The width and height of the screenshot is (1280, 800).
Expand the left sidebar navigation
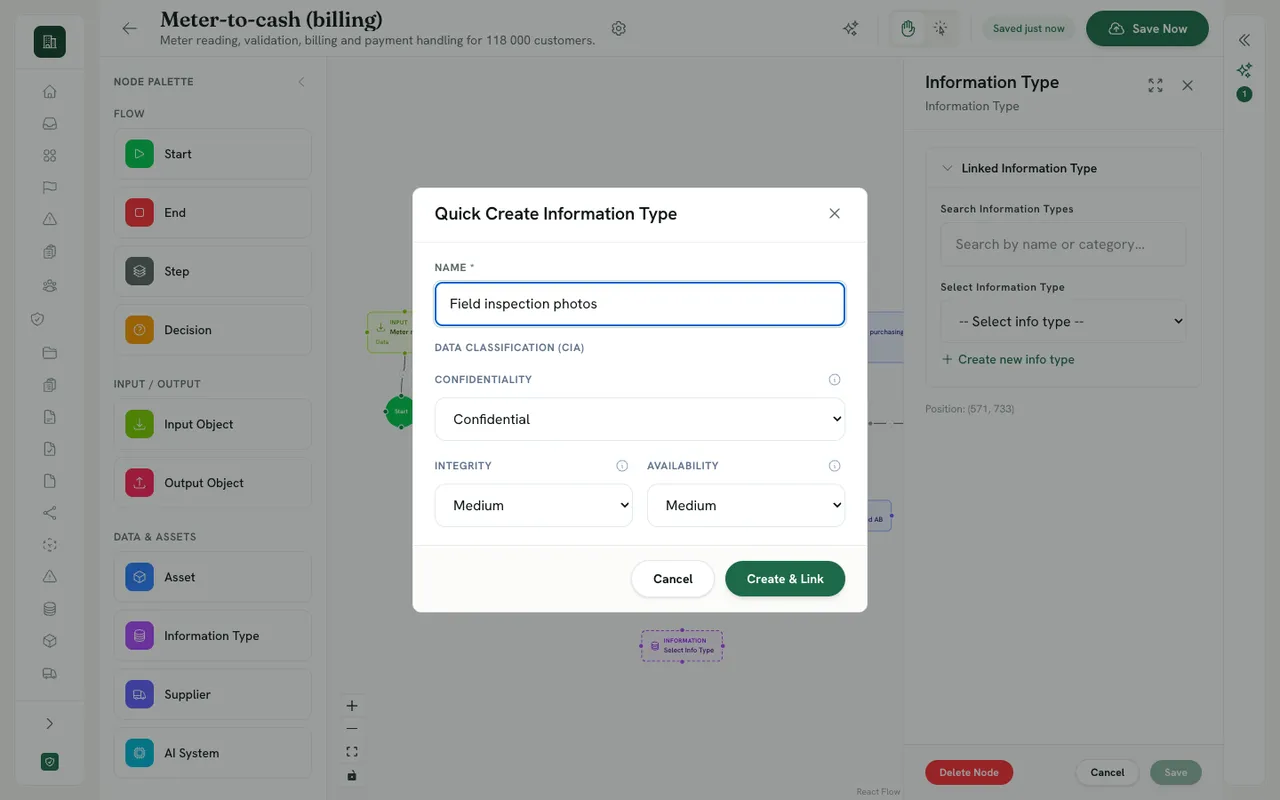tap(50, 724)
